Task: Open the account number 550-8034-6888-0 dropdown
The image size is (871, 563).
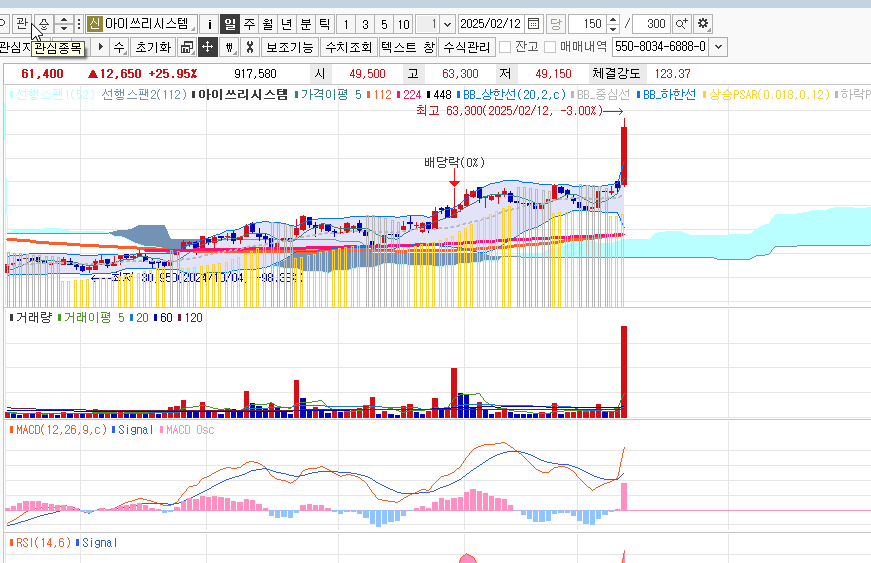Action: click(718, 46)
